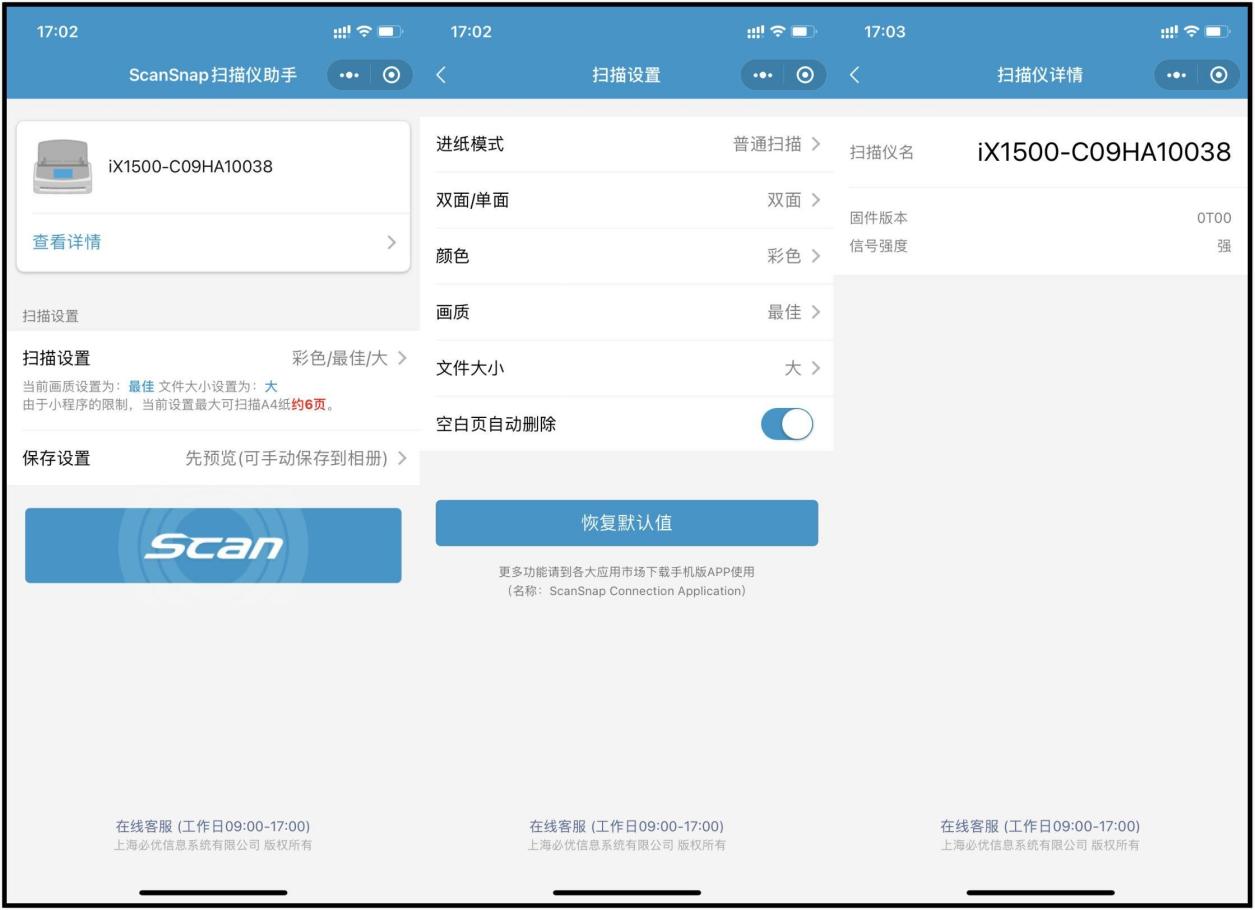The height and width of the screenshot is (910, 1255).
Task: Tap the 恢复默认值 restore defaults button
Action: (x=626, y=522)
